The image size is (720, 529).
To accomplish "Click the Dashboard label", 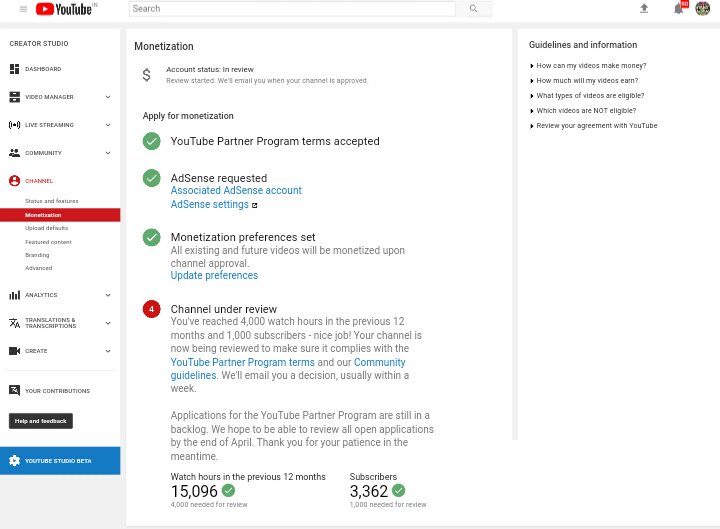I will [x=43, y=69].
